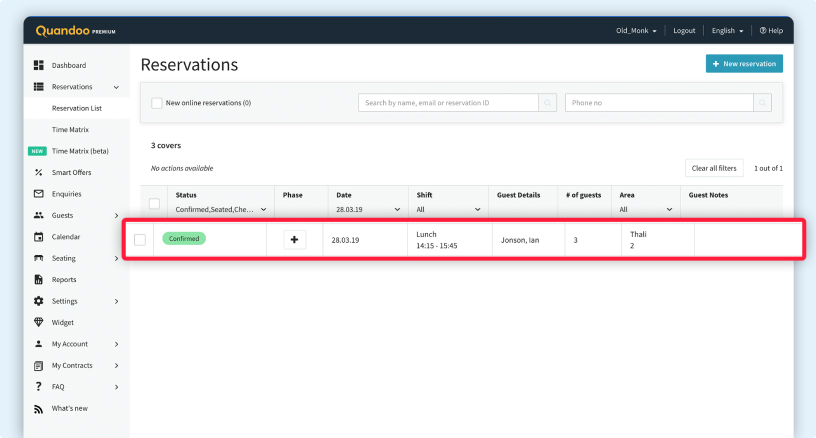Open Reservation List in the sidebar

click(77, 108)
